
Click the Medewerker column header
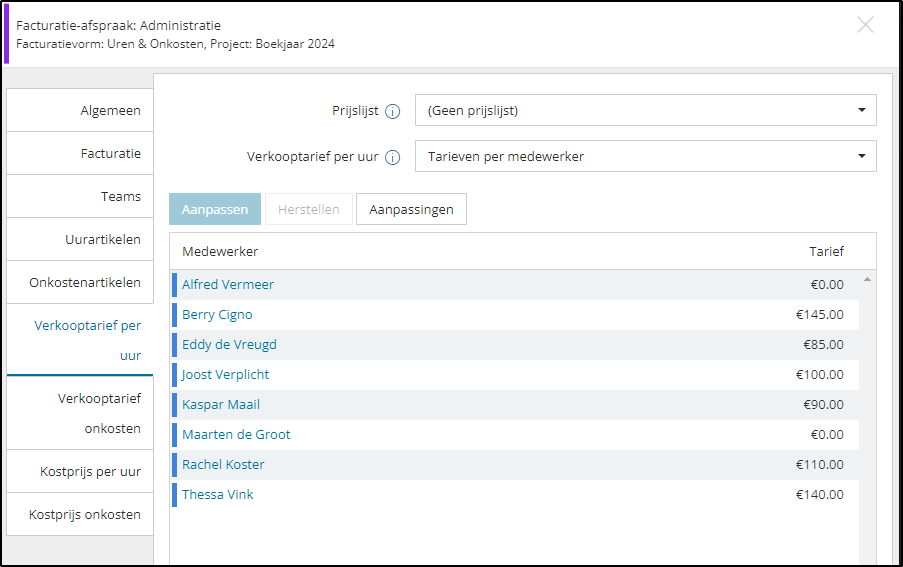(220, 252)
